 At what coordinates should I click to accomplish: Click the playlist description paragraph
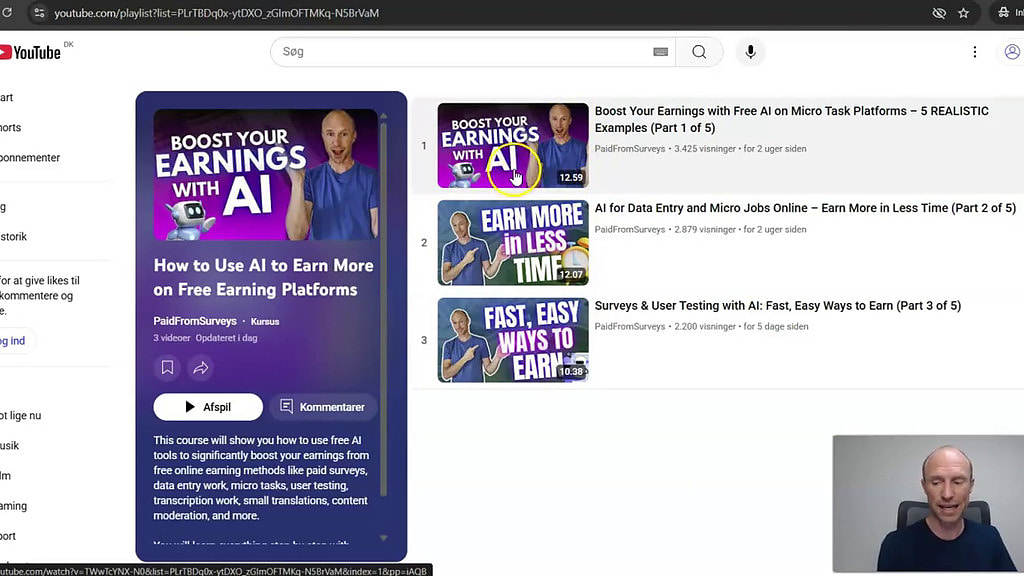[261, 477]
